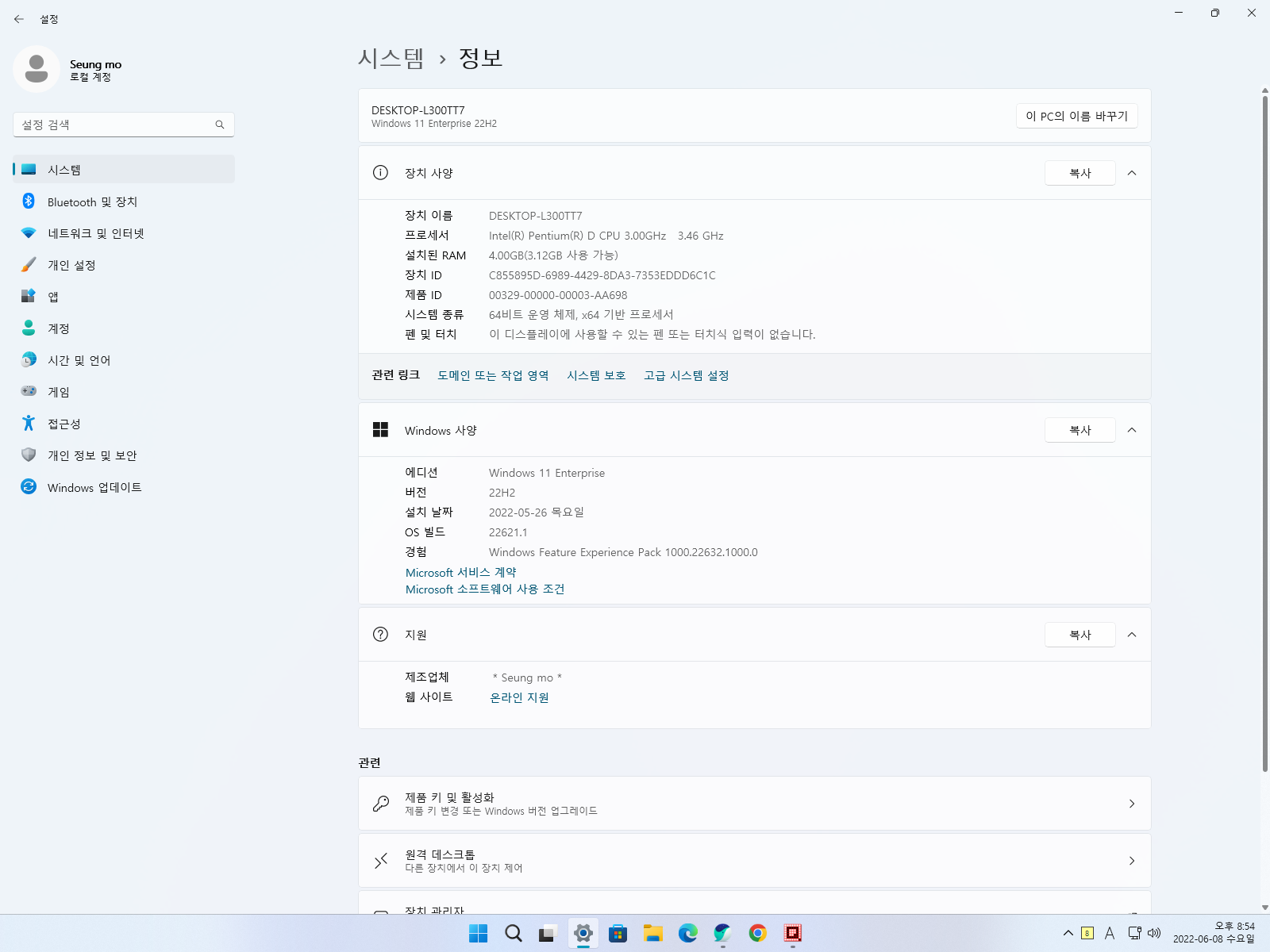
Task: Open taskbar Search magnifier
Action: click(514, 934)
